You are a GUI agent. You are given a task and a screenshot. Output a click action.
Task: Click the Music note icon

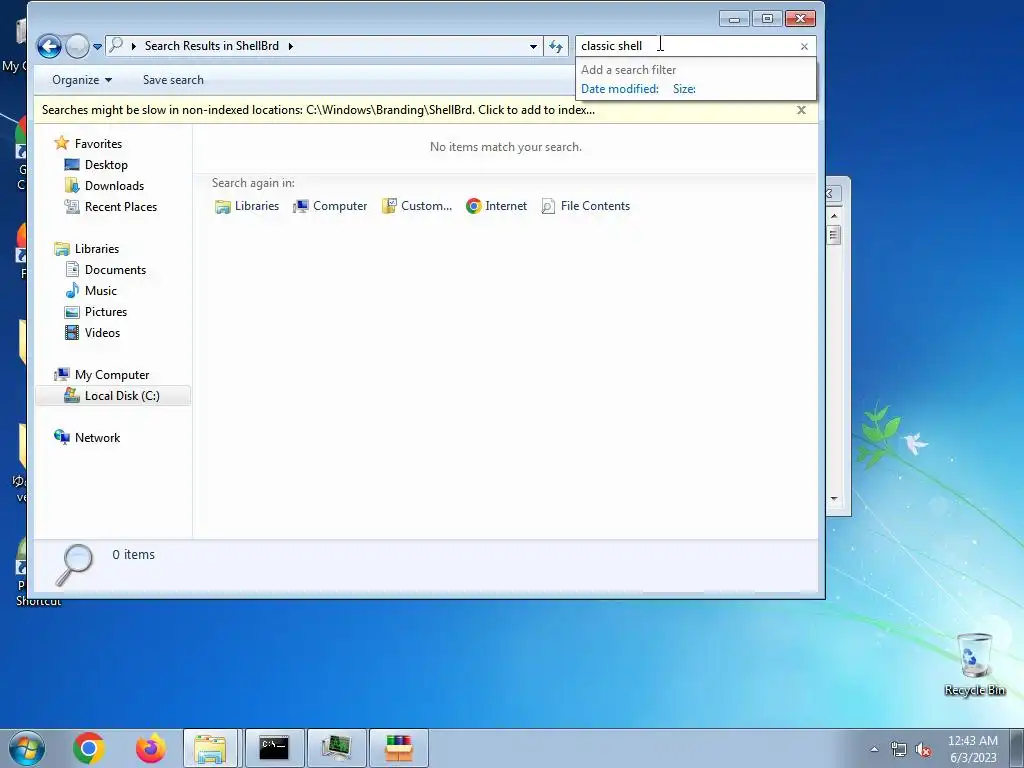pos(72,291)
